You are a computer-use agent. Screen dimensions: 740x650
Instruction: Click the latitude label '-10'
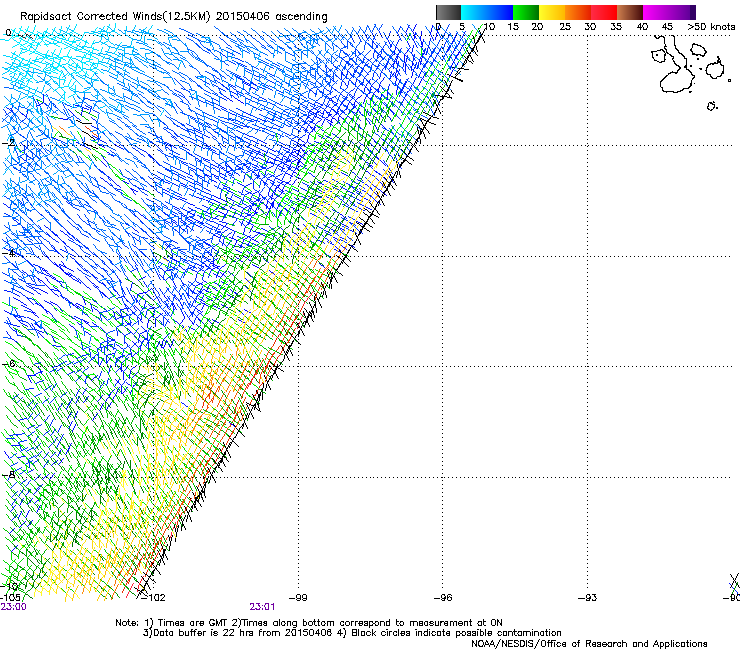click(x=9, y=586)
